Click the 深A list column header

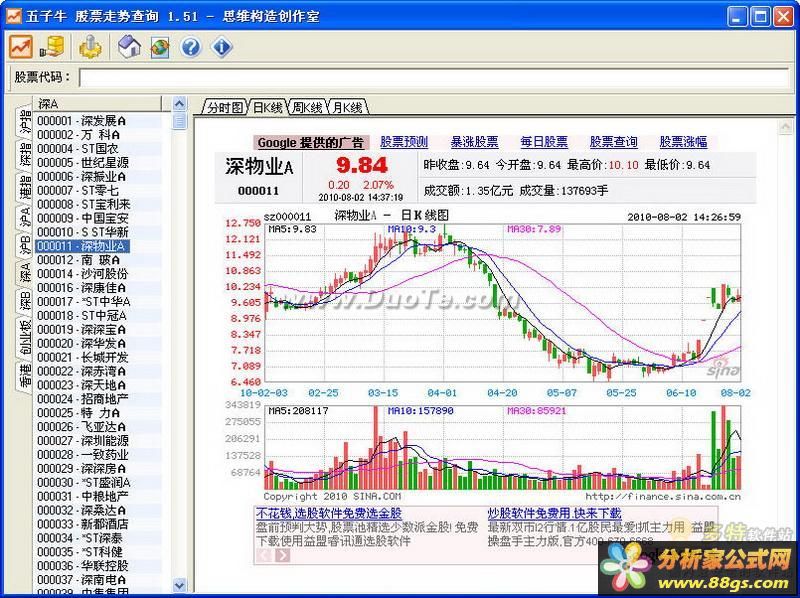pyautogui.click(x=97, y=104)
